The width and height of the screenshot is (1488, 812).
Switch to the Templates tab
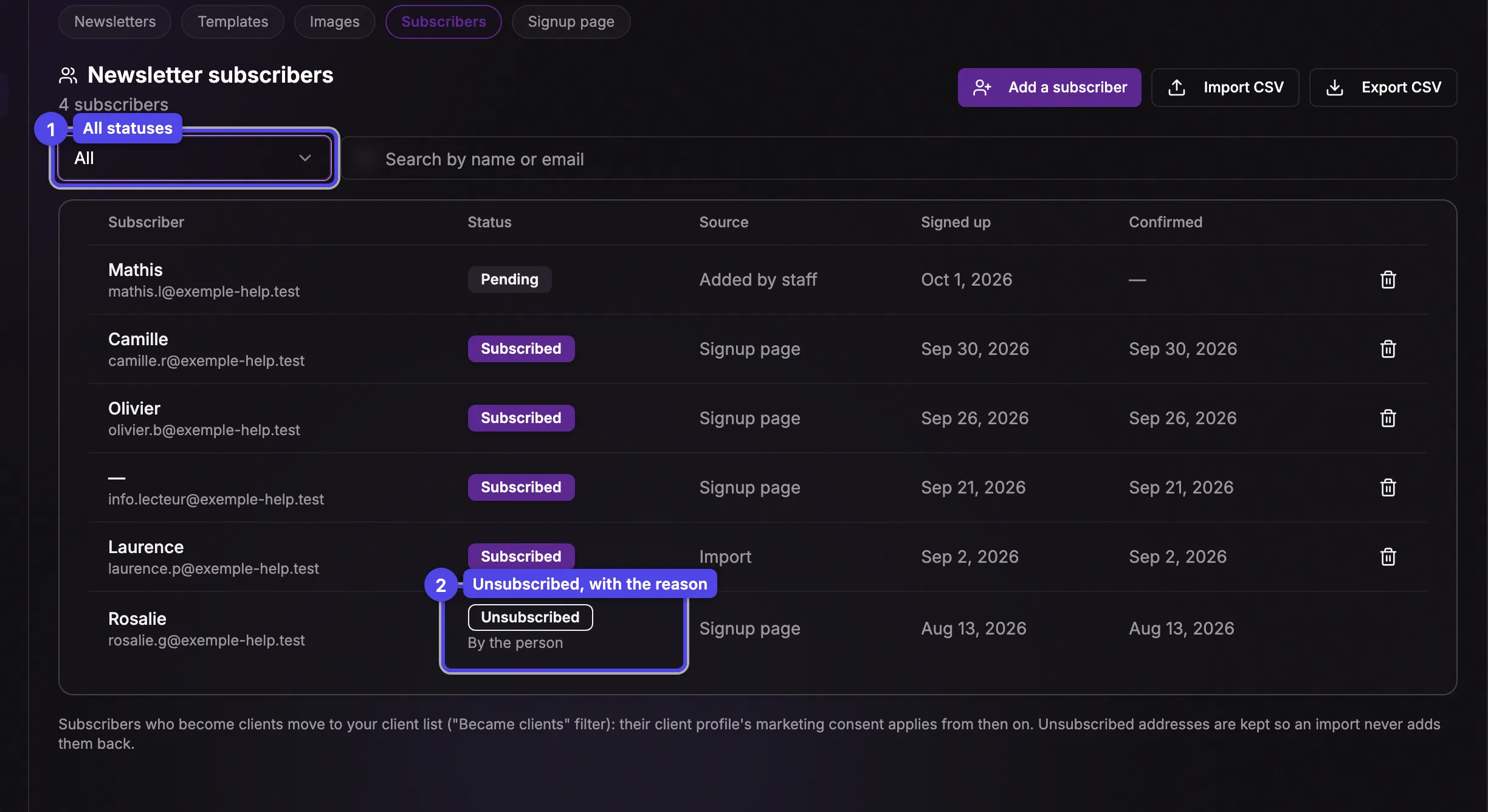coord(233,22)
